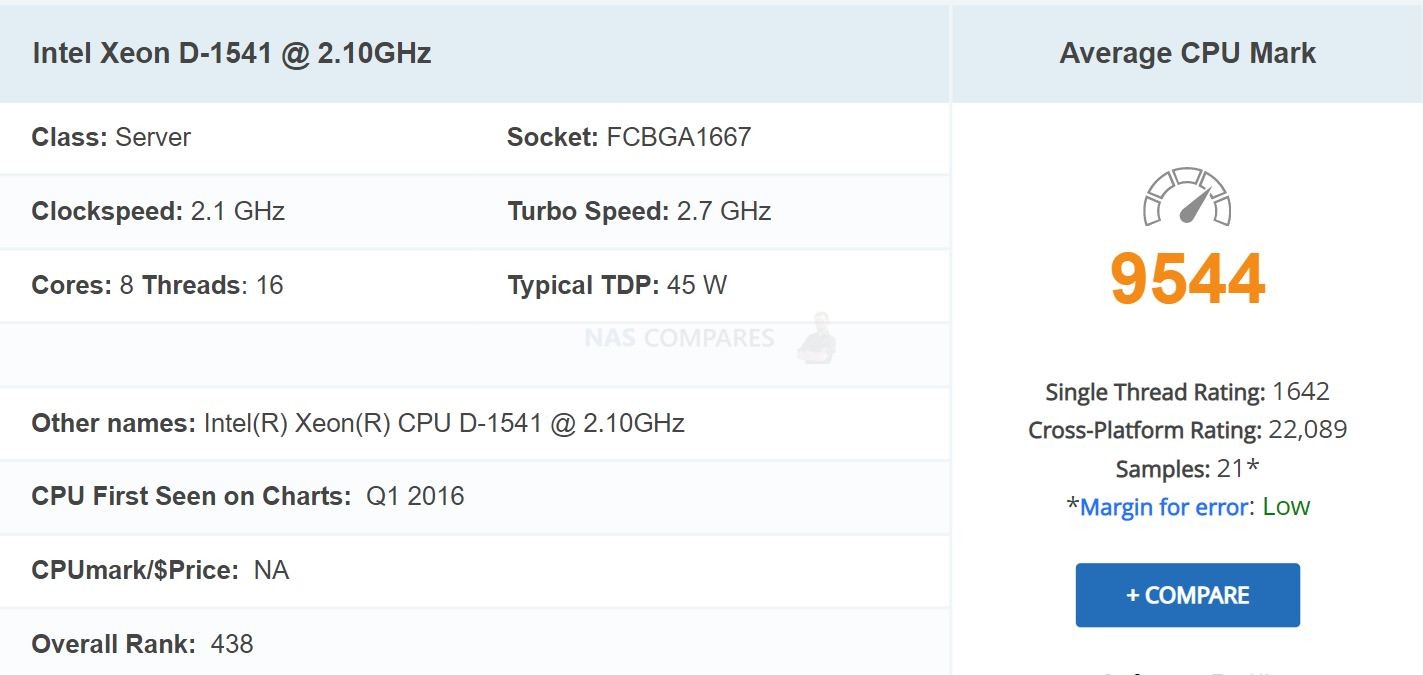Select the Socket FCBGA1667 text

[629, 137]
